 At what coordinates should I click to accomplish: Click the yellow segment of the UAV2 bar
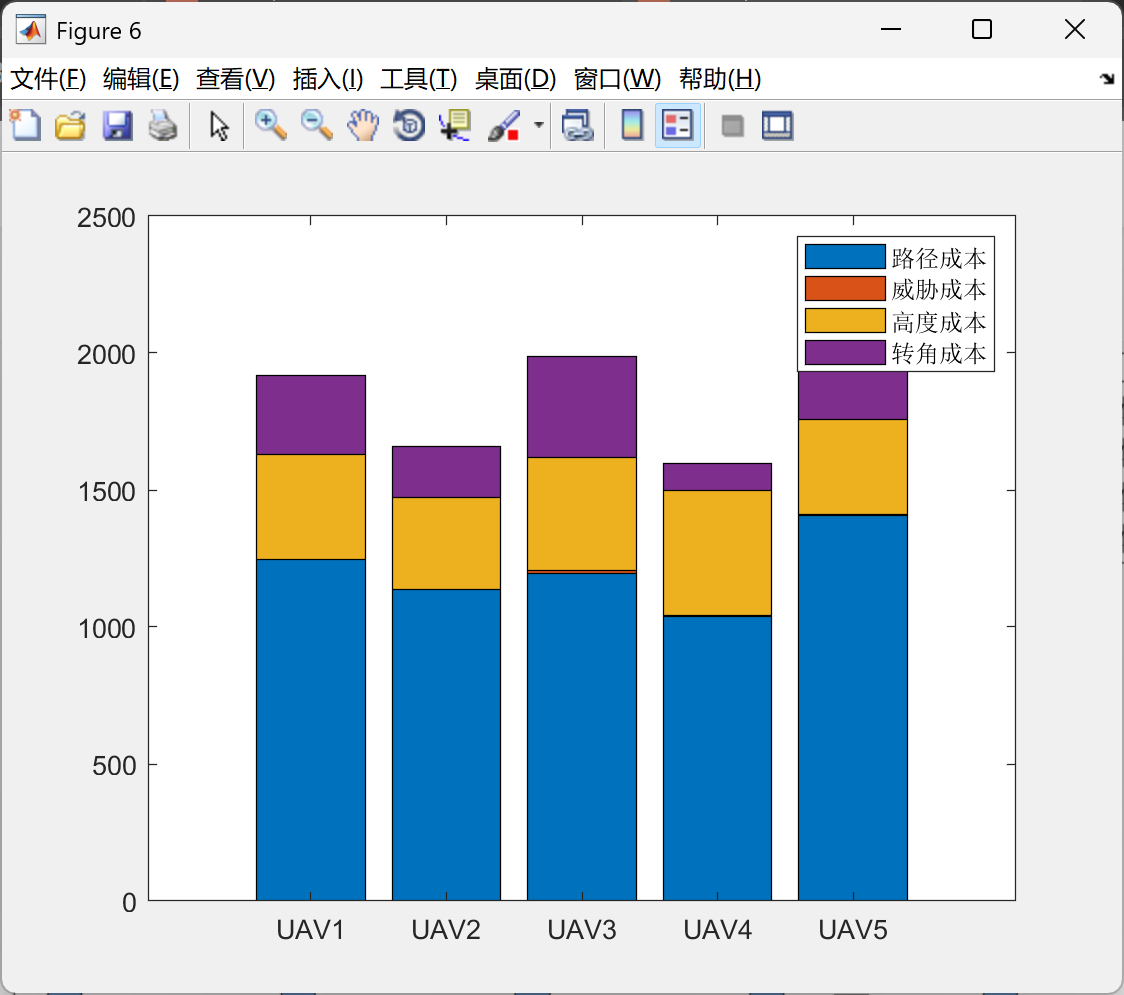point(447,543)
